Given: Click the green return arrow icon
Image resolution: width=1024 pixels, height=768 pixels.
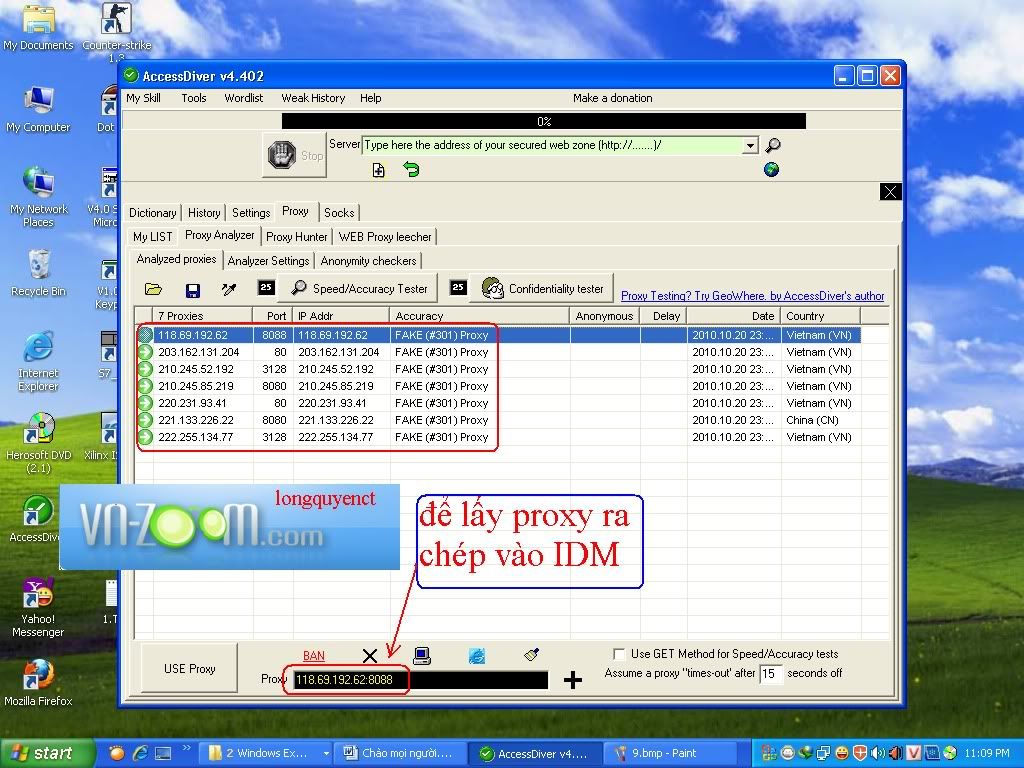Looking at the screenshot, I should (x=411, y=170).
